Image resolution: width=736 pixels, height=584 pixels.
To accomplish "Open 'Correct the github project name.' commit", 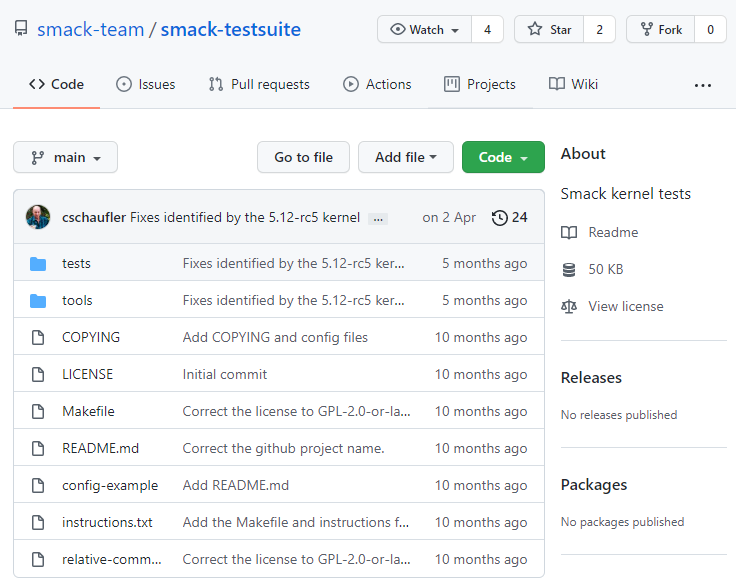I will (x=283, y=449).
